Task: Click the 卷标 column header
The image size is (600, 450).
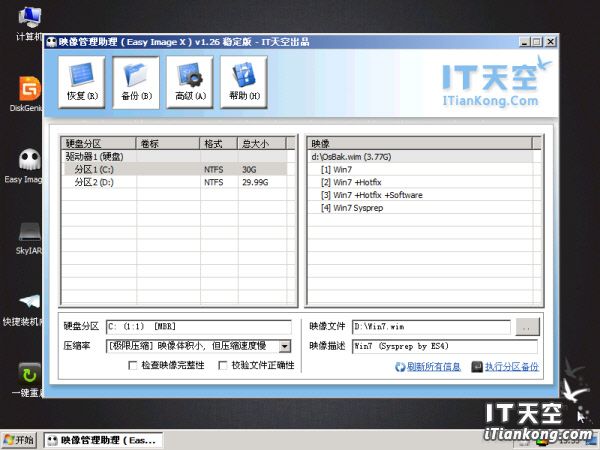Action: tap(168, 143)
